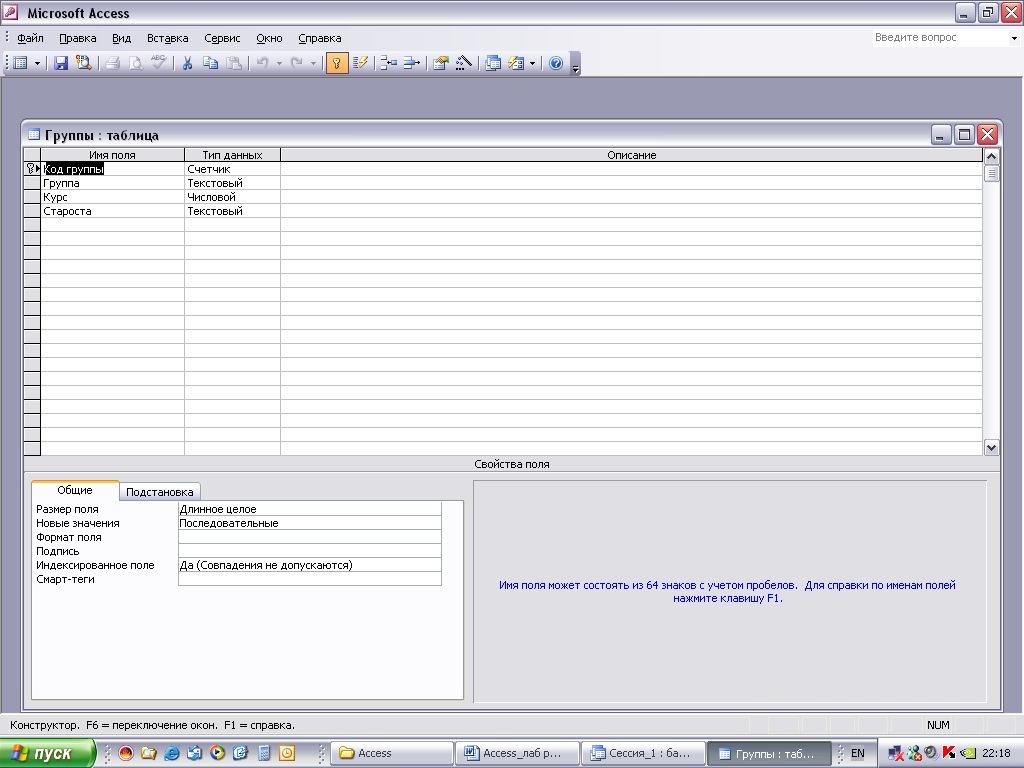
Task: Click the Insert Rows icon
Action: click(389, 63)
